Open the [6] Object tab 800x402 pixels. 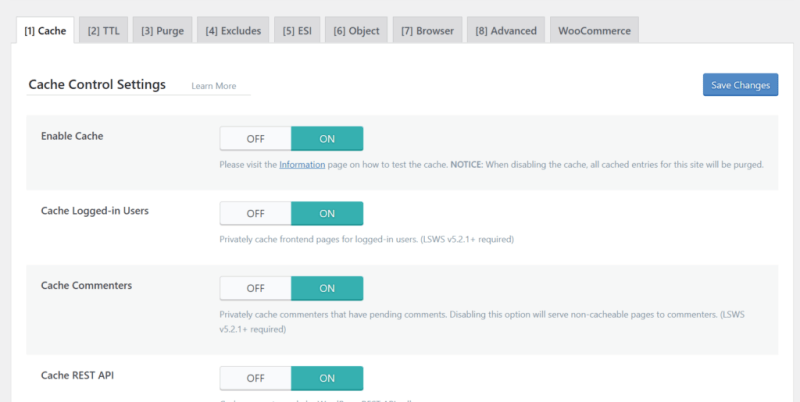coord(356,31)
